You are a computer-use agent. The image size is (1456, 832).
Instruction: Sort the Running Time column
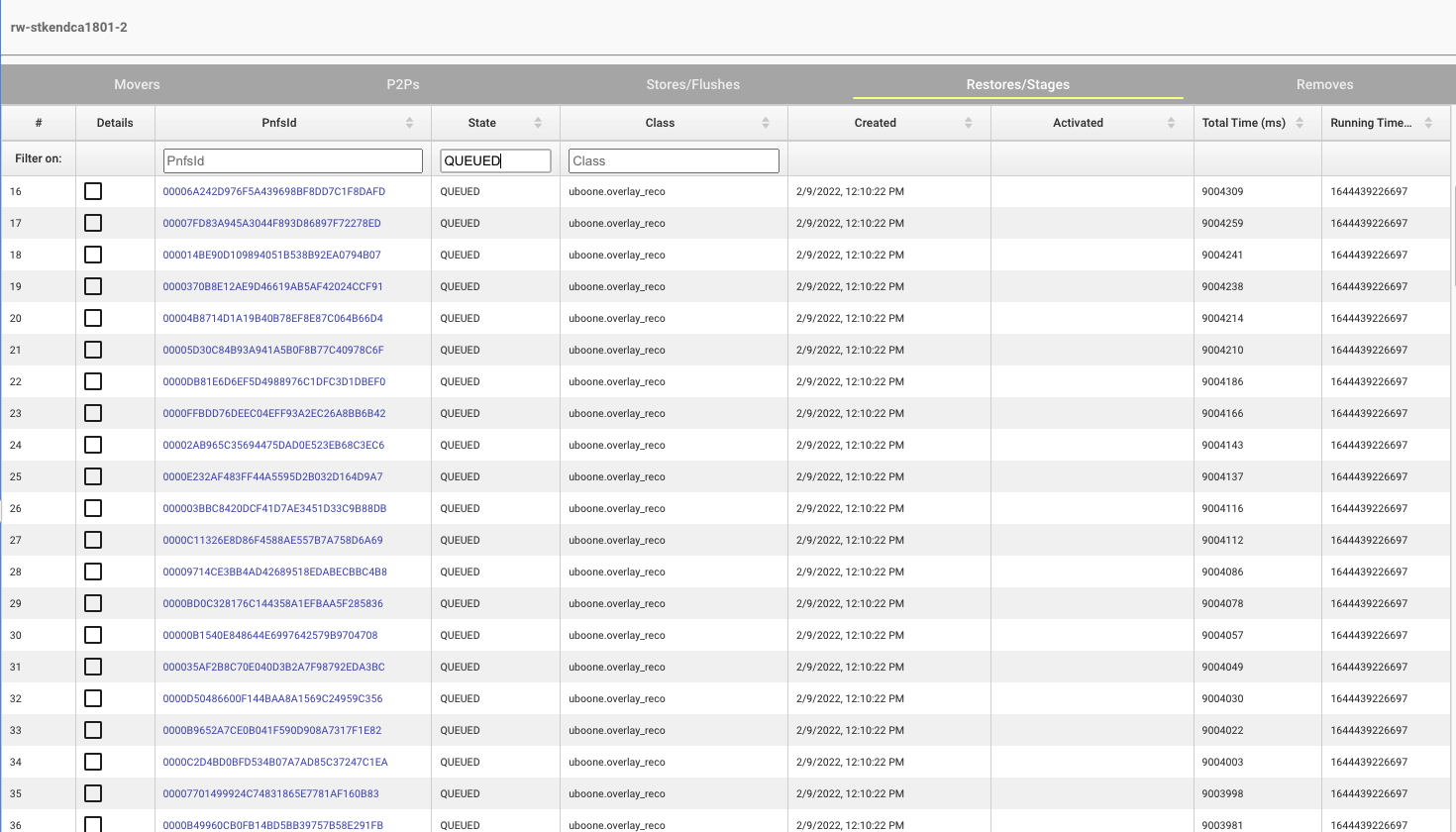[1427, 122]
